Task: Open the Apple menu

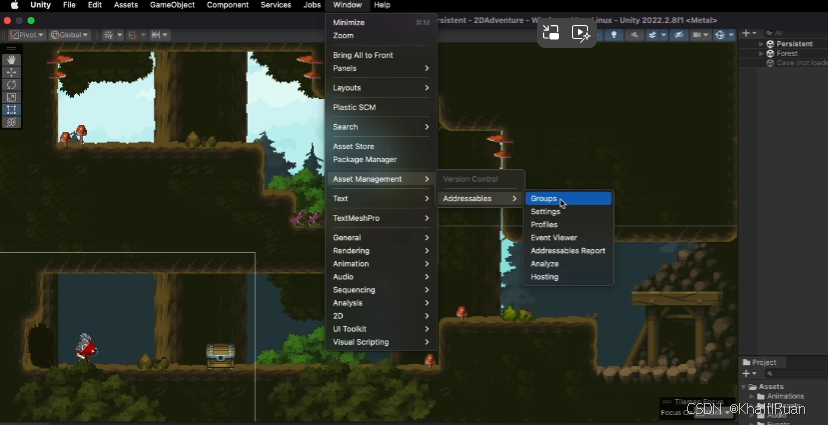Action: click(15, 5)
